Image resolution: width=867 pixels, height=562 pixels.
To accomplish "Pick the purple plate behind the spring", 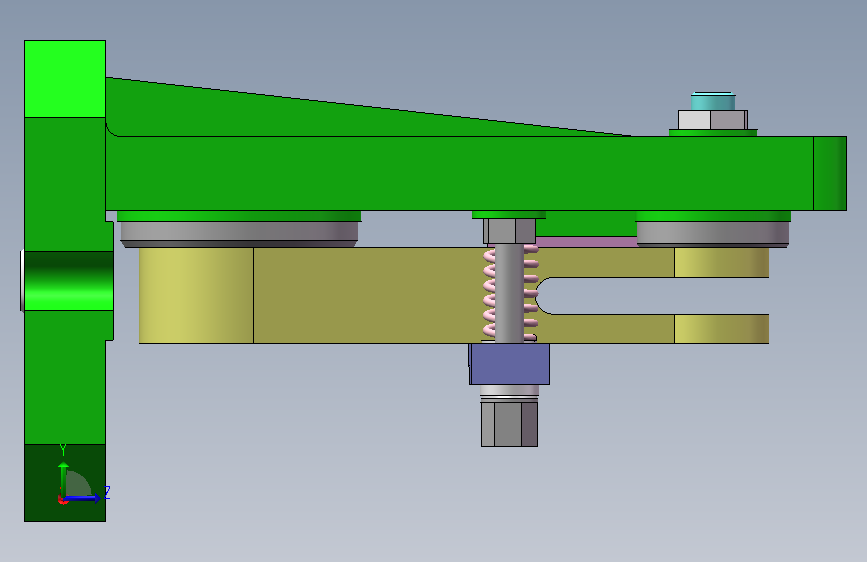I will coord(586,242).
